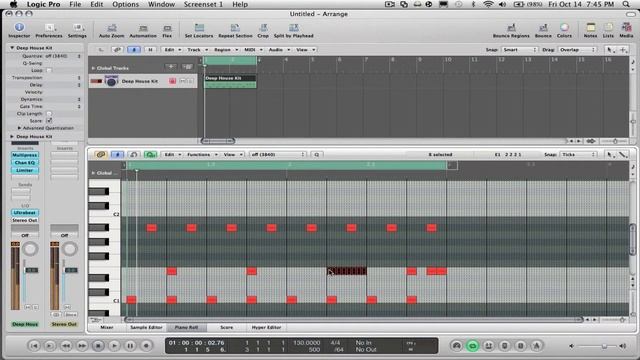Toggle Cycle mode green button in transport

coord(472,346)
